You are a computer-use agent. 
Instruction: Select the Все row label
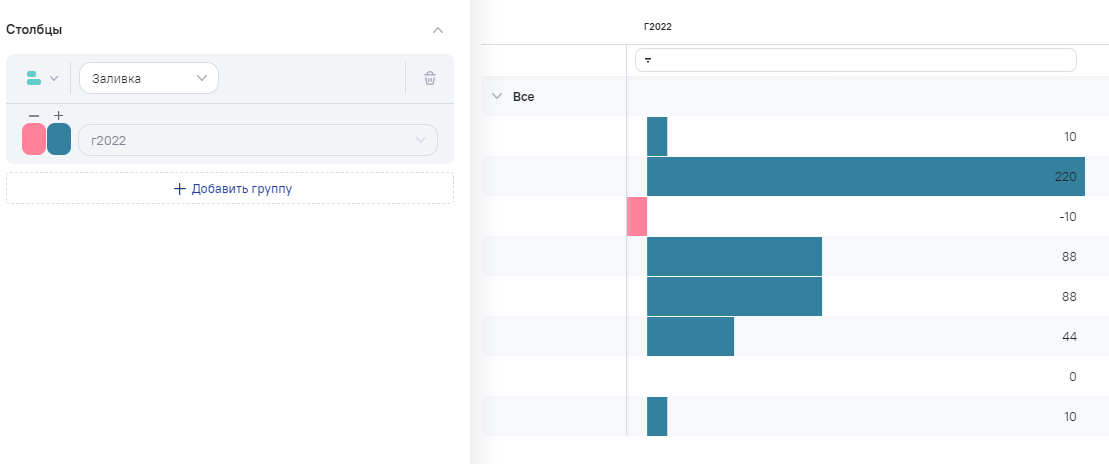coord(523,97)
